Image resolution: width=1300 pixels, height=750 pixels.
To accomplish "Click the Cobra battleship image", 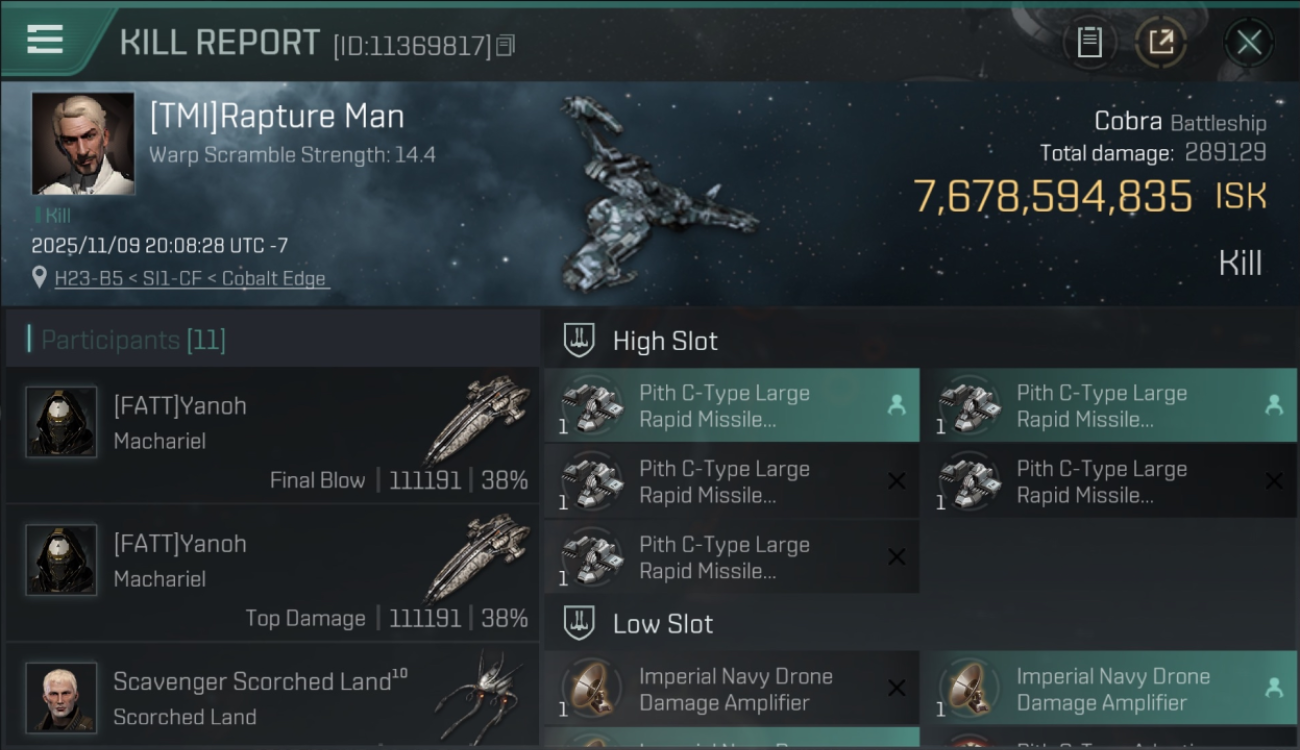I will click(650, 195).
